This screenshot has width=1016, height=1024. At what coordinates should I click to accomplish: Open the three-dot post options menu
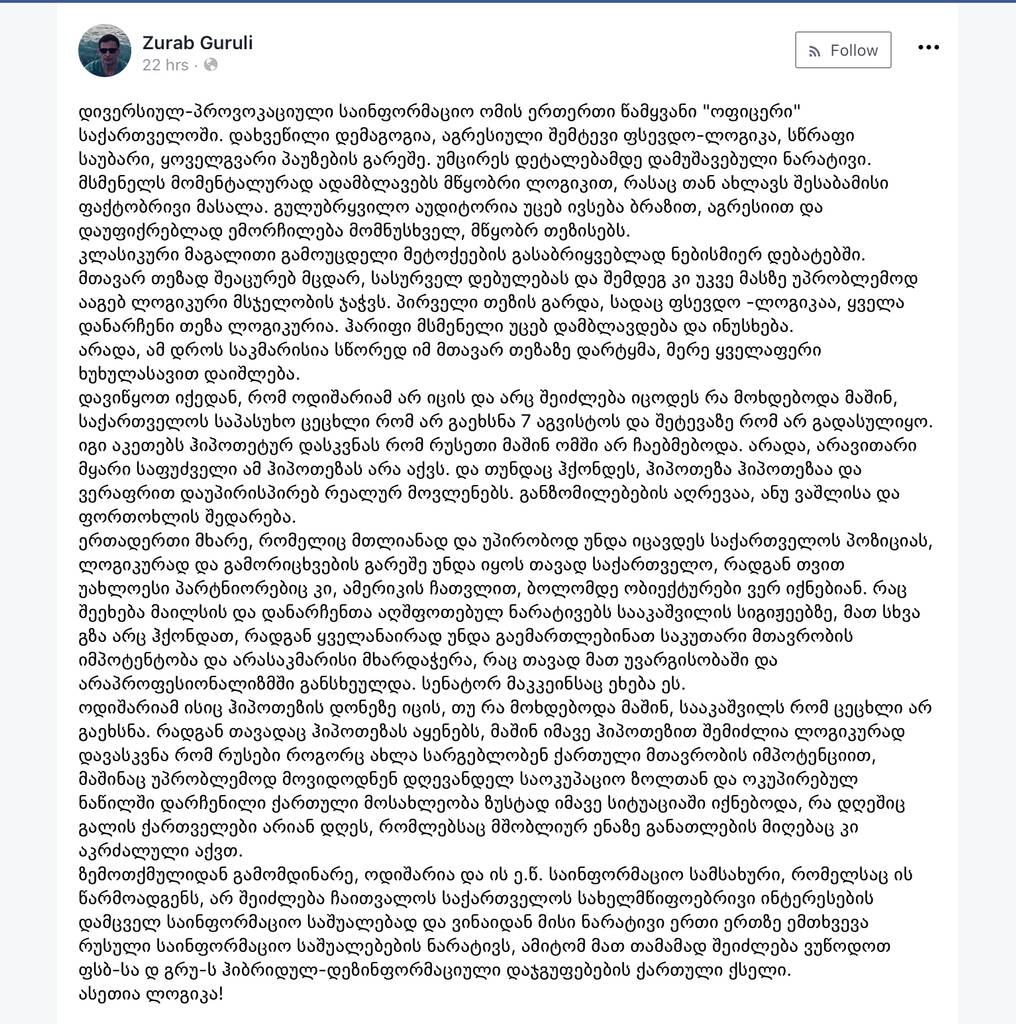pos(929,47)
